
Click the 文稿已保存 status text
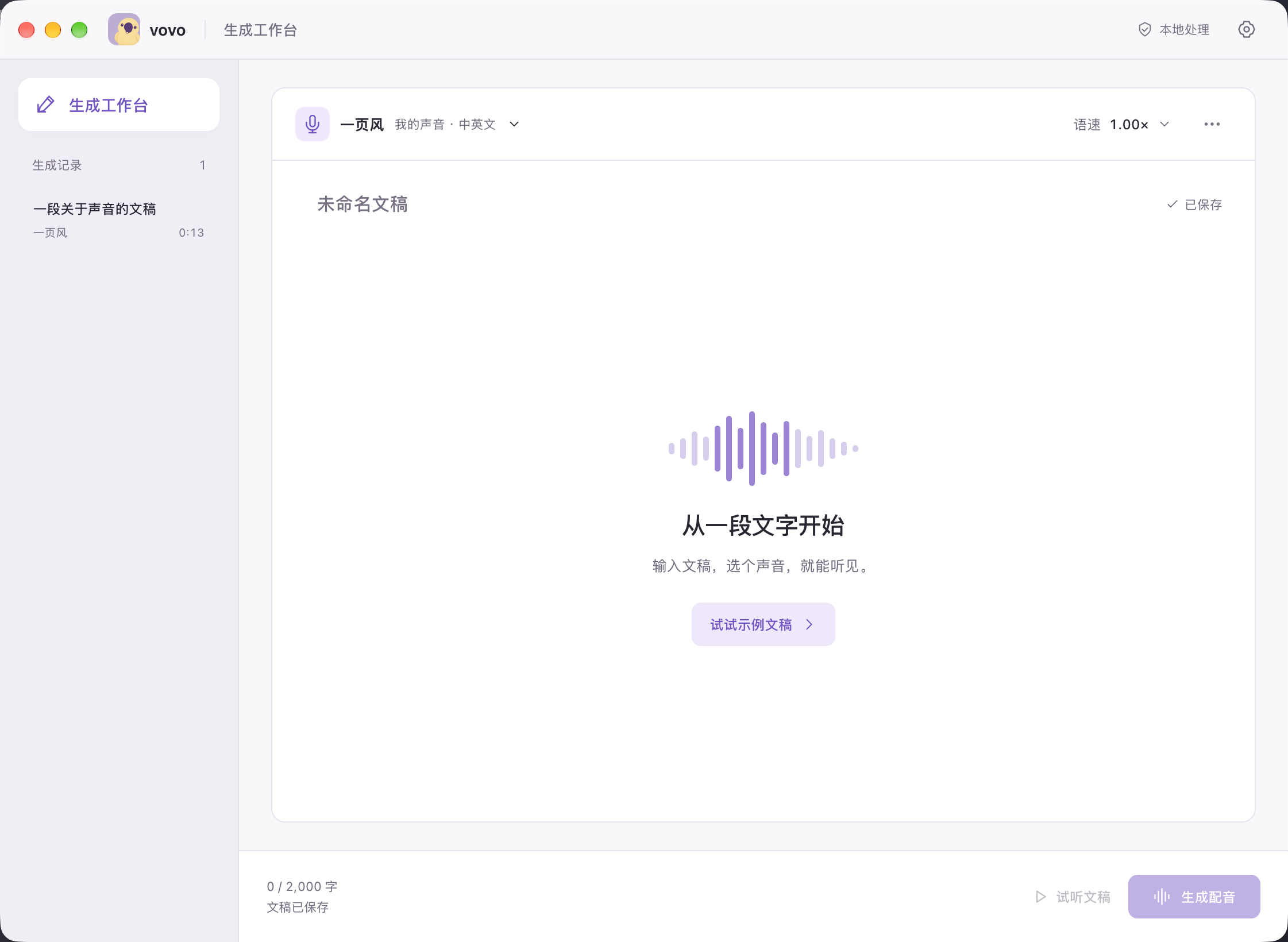click(298, 907)
